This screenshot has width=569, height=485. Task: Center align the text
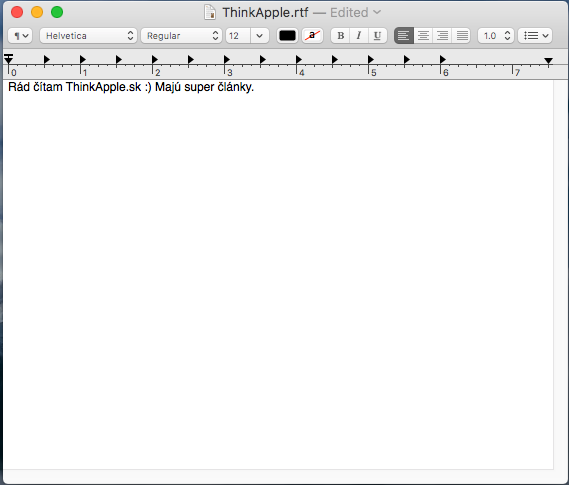coord(423,36)
